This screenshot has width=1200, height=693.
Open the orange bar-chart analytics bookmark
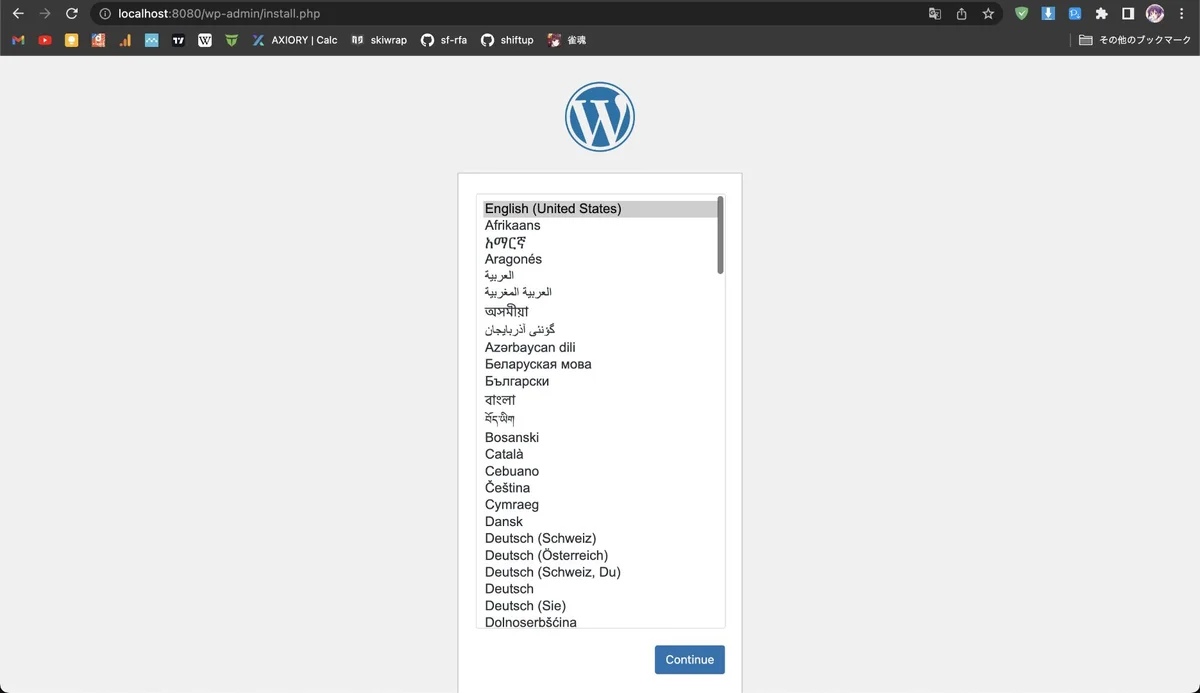(x=125, y=40)
